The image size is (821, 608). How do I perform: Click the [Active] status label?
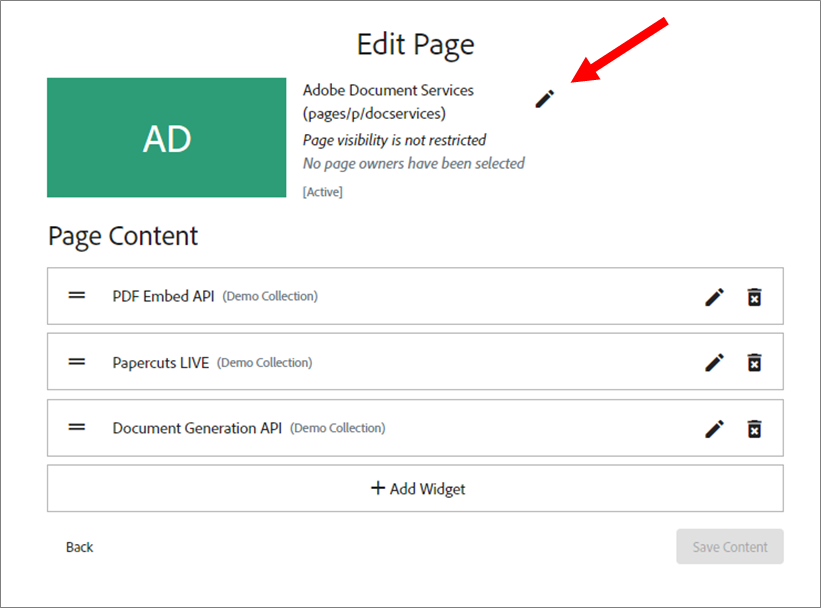323,192
